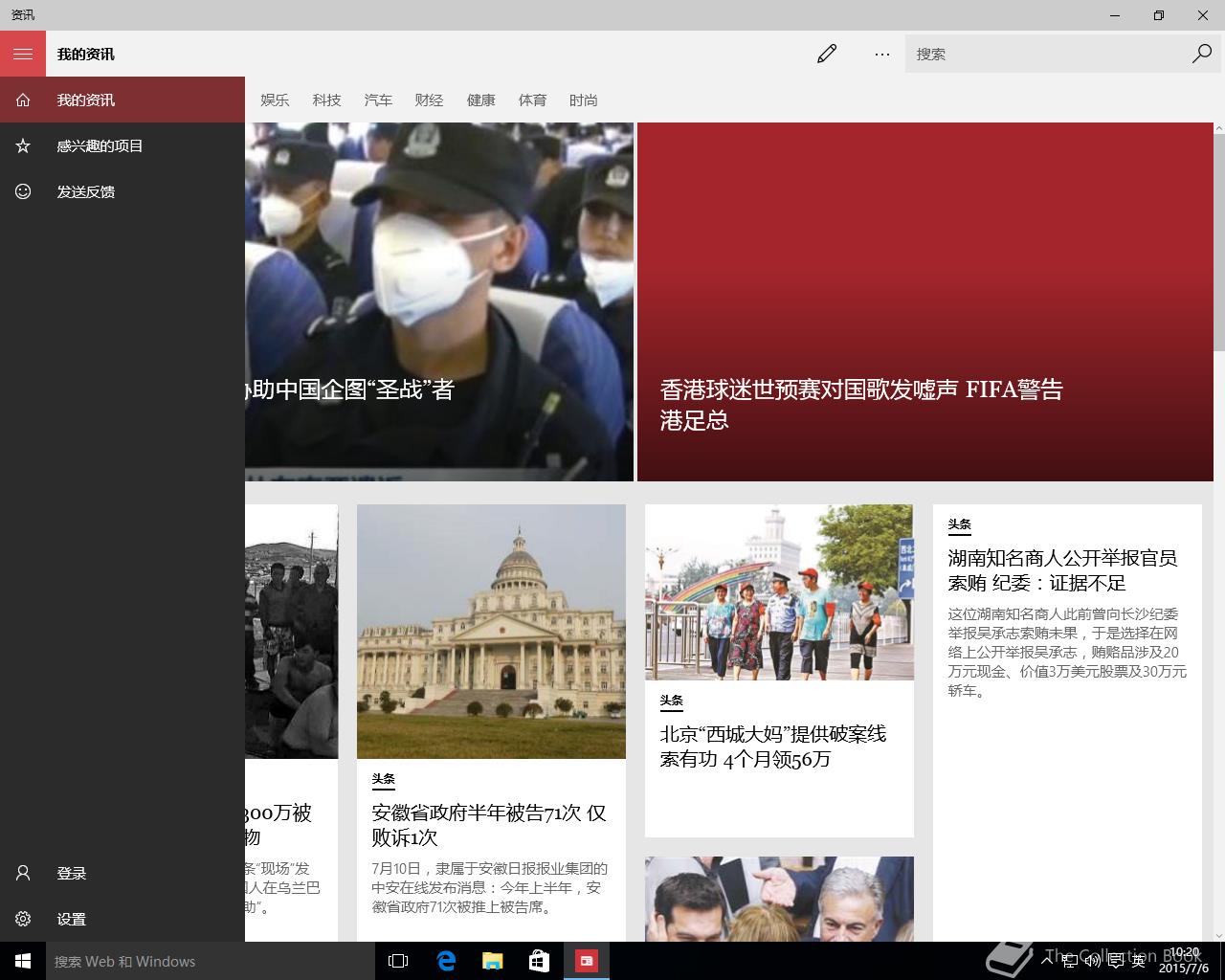Switch to the 健康 tab
The image size is (1225, 980).
click(480, 100)
